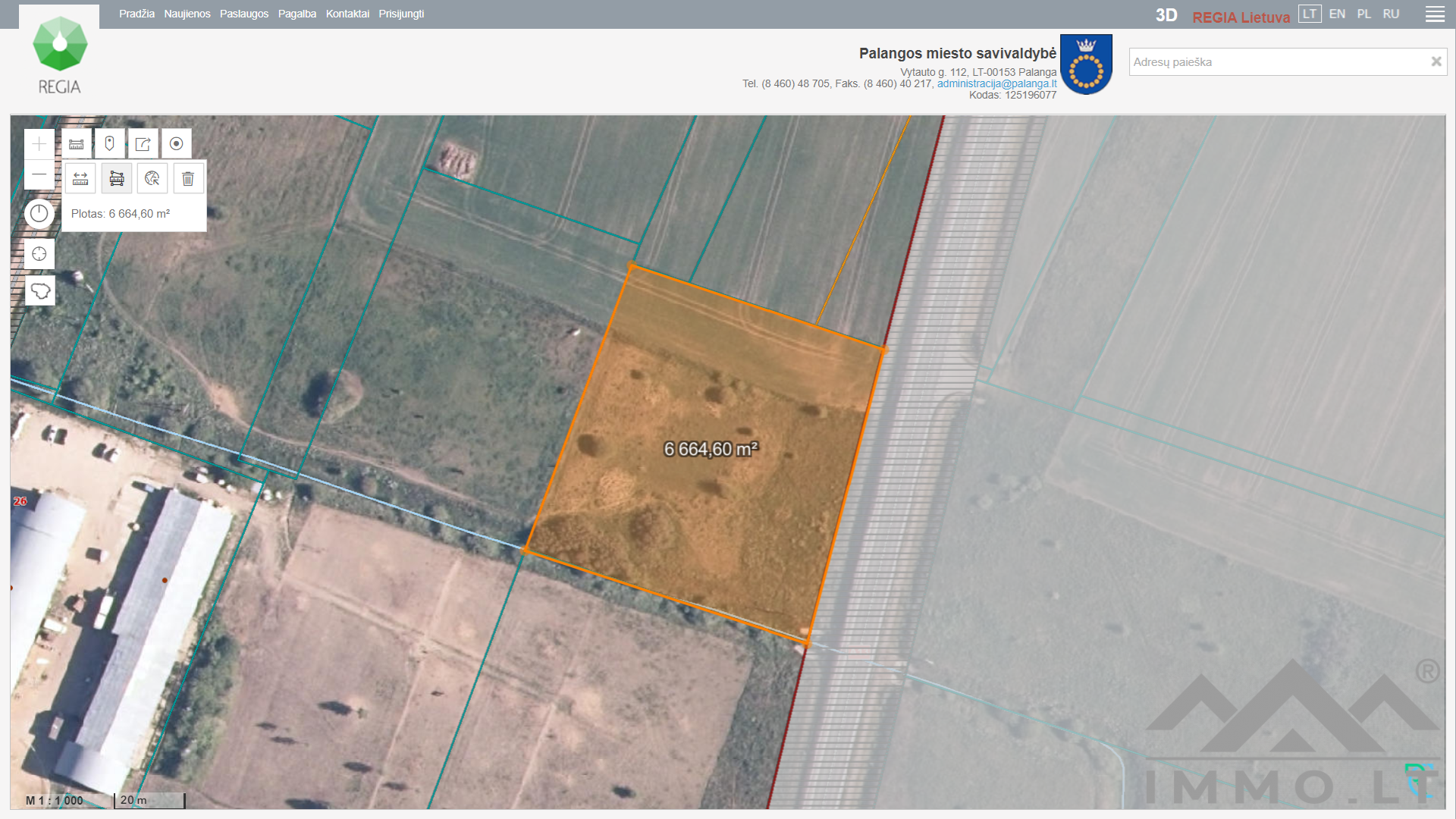Select the globe pick-object measuring tool
Image resolution: width=1456 pixels, height=819 pixels.
[x=152, y=178]
